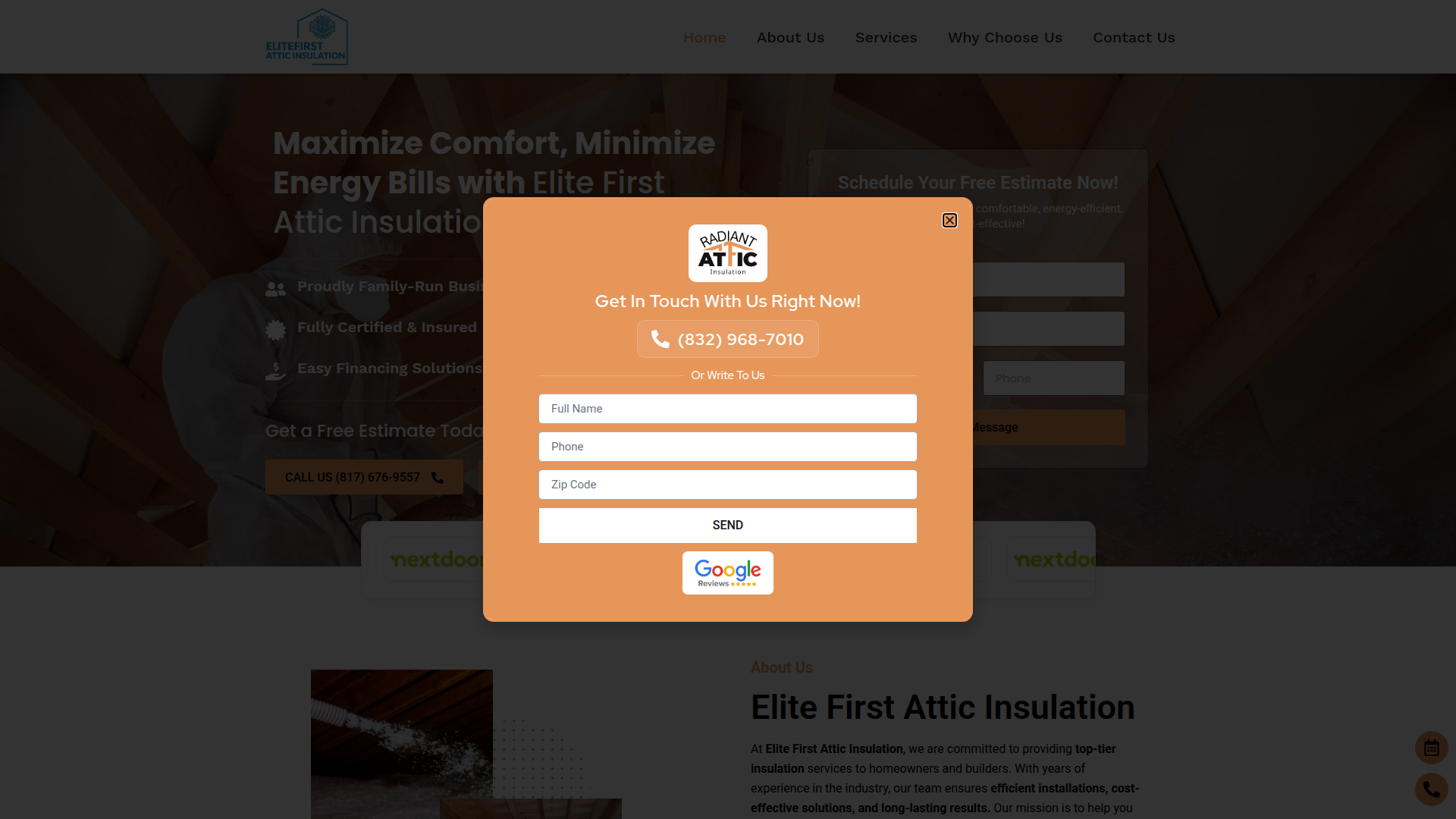Click the family-run business people icon
The width and height of the screenshot is (1456, 819).
(276, 288)
